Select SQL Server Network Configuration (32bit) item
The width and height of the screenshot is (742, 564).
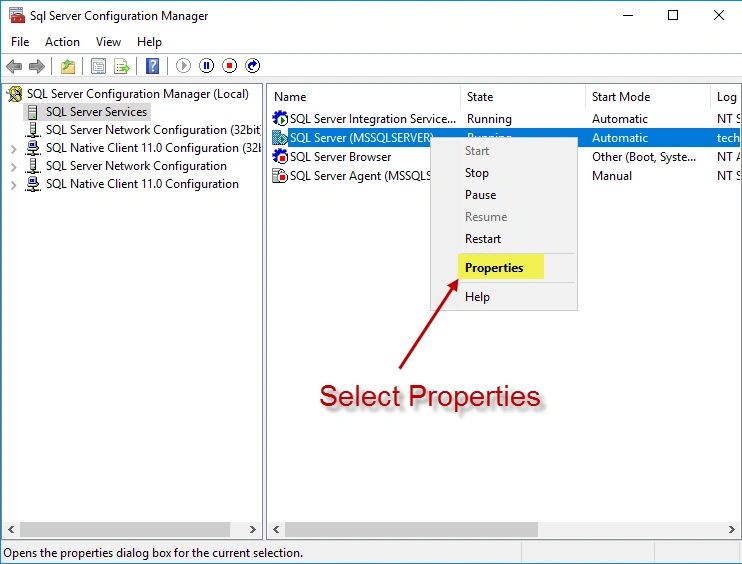click(x=153, y=130)
